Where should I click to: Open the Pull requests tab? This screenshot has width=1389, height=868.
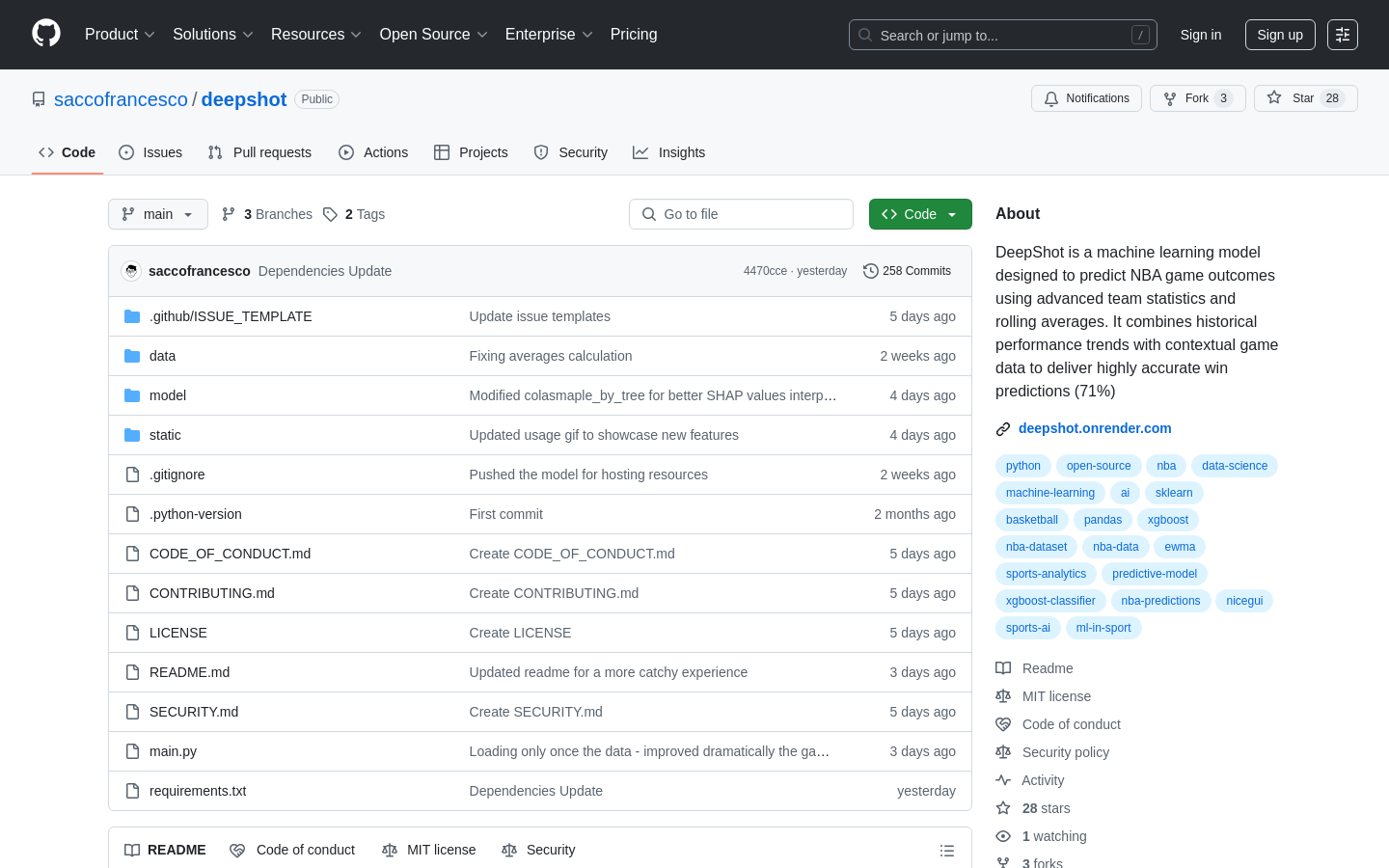pyautogui.click(x=259, y=152)
